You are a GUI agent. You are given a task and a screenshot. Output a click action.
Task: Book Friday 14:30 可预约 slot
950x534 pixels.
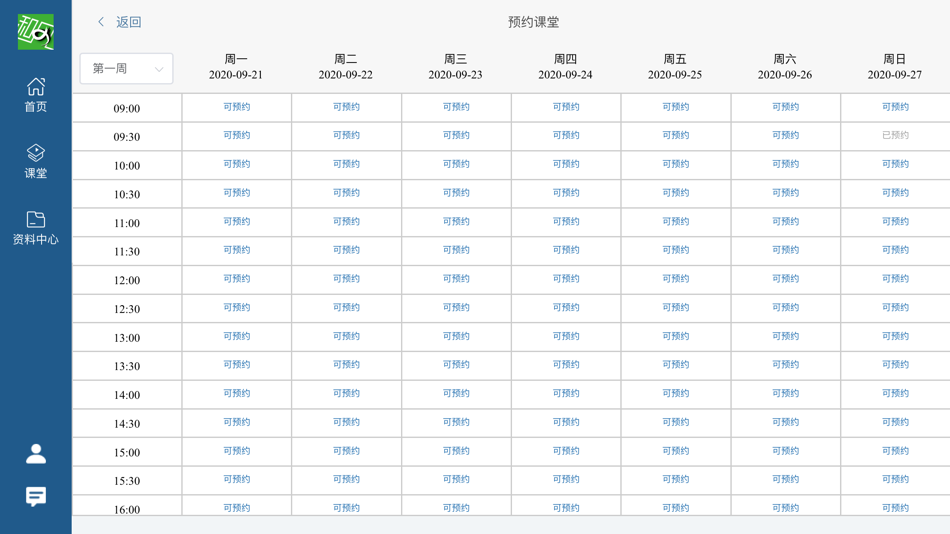point(676,422)
